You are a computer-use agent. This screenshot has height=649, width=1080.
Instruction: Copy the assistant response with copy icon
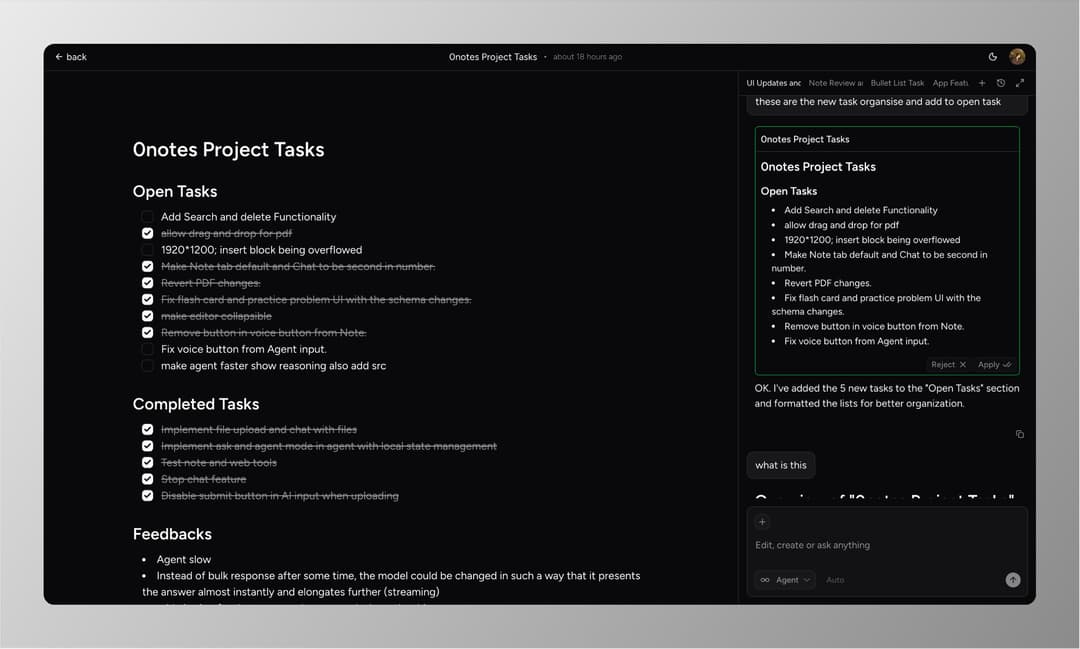coord(1020,434)
